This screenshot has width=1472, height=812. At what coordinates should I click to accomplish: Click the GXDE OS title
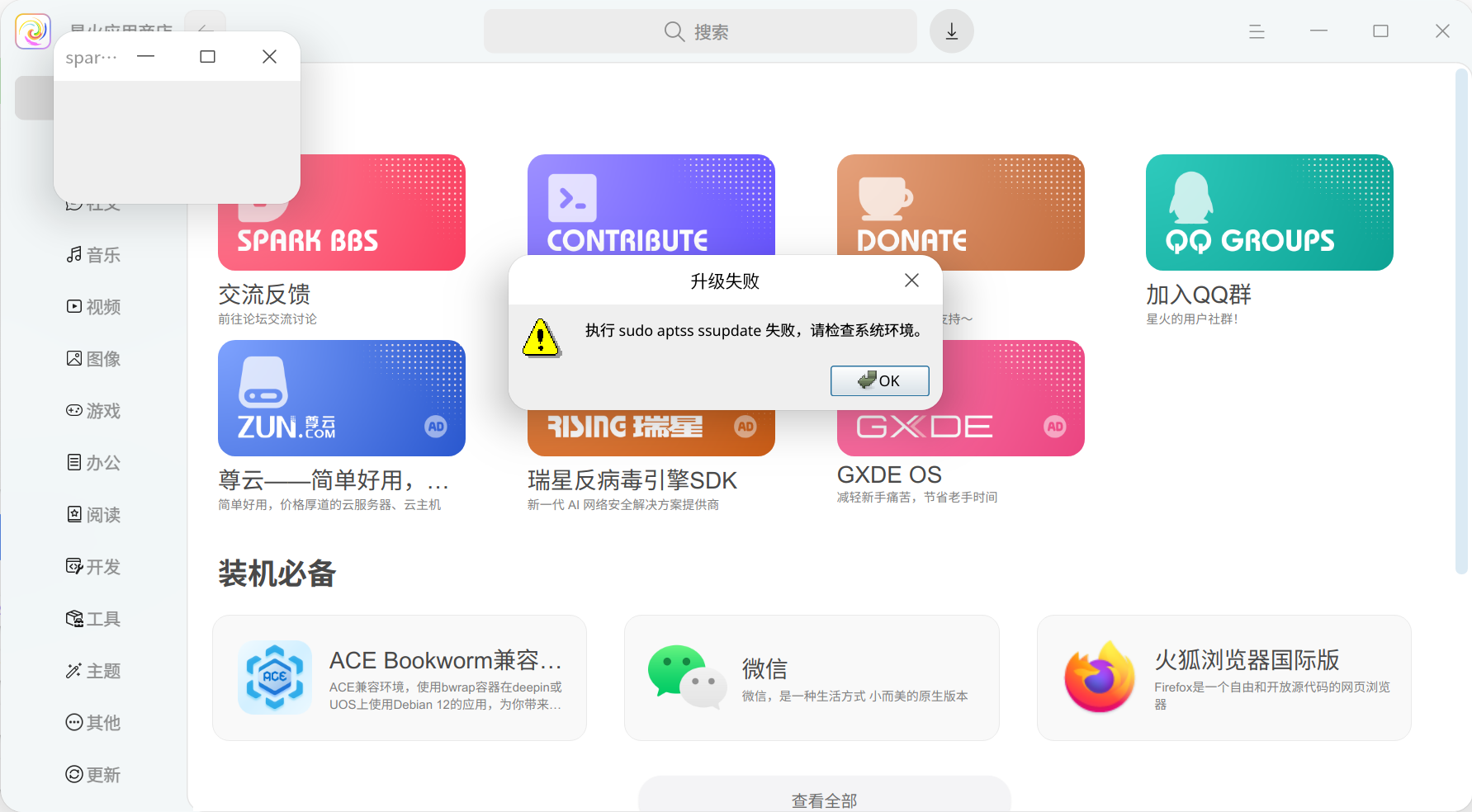889,474
